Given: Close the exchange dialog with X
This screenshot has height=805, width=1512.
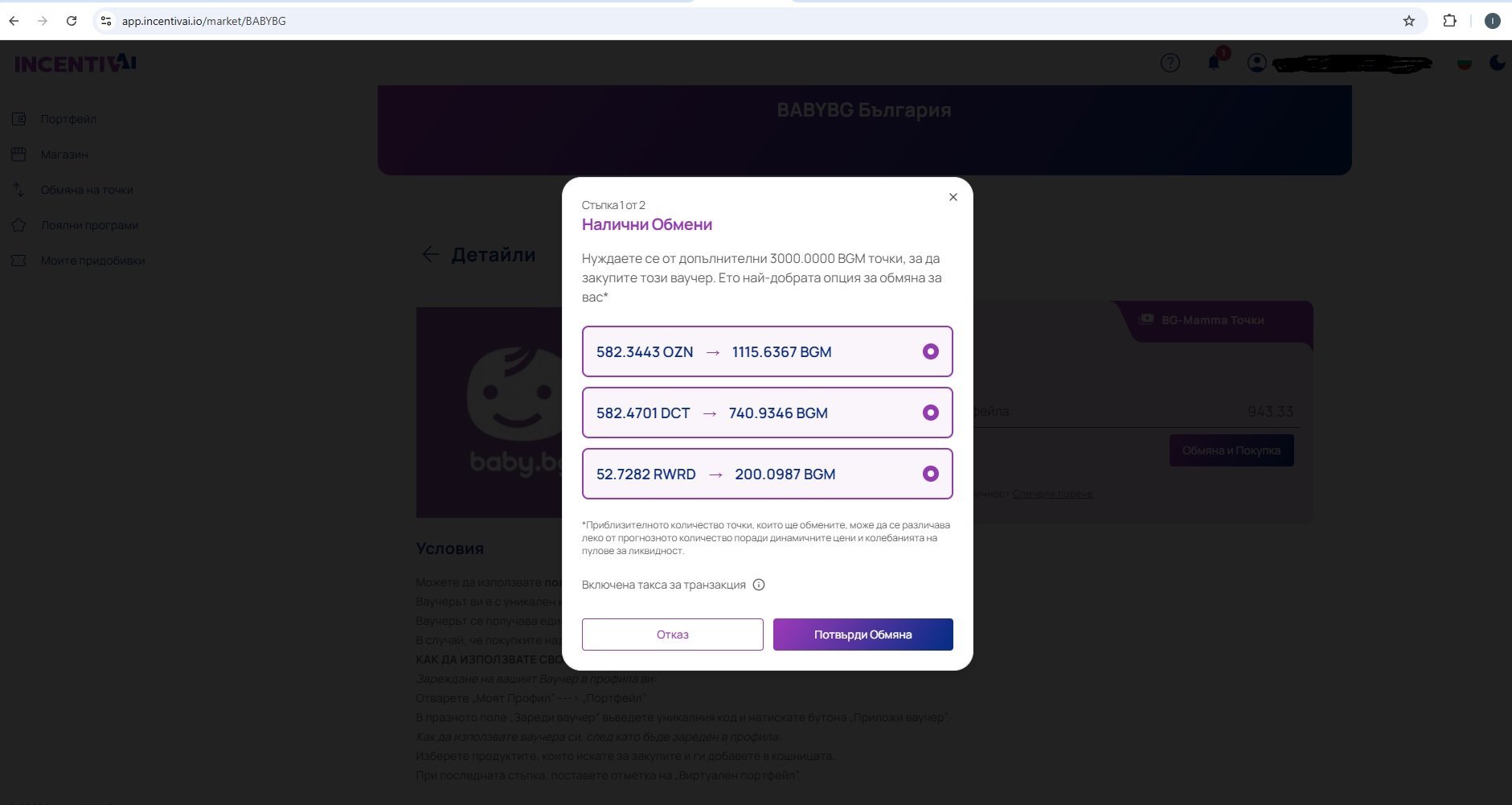Looking at the screenshot, I should pyautogui.click(x=953, y=197).
